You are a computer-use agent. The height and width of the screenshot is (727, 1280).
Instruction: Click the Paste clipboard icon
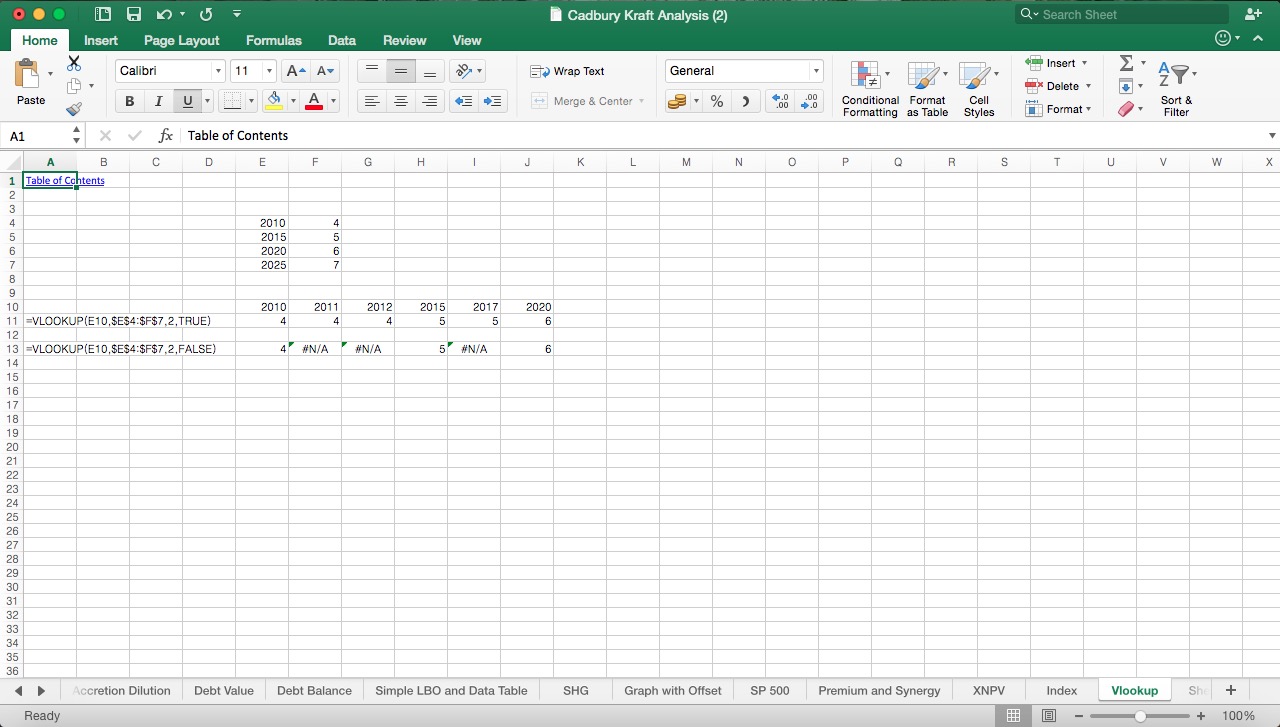27,75
